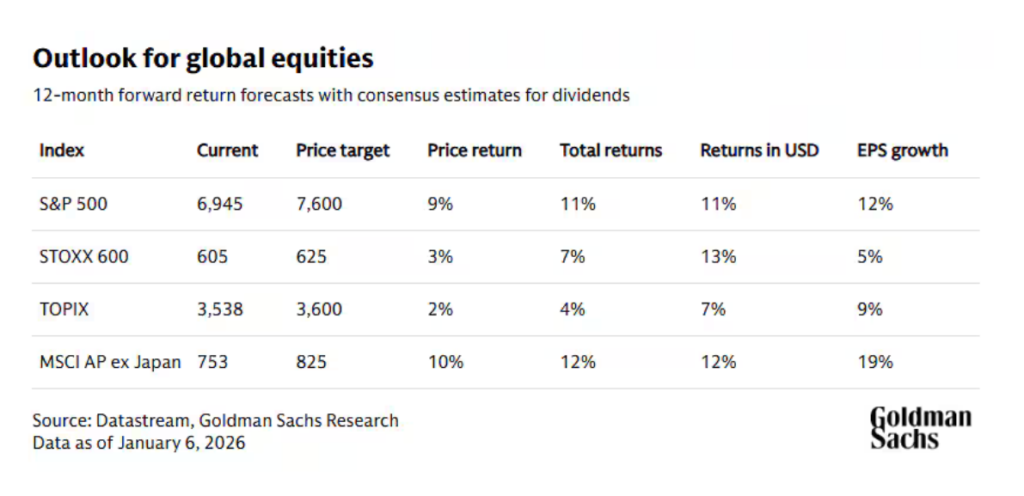Click the "Outlook for global equities" title
The height and width of the screenshot is (496, 1024).
pyautogui.click(x=203, y=59)
